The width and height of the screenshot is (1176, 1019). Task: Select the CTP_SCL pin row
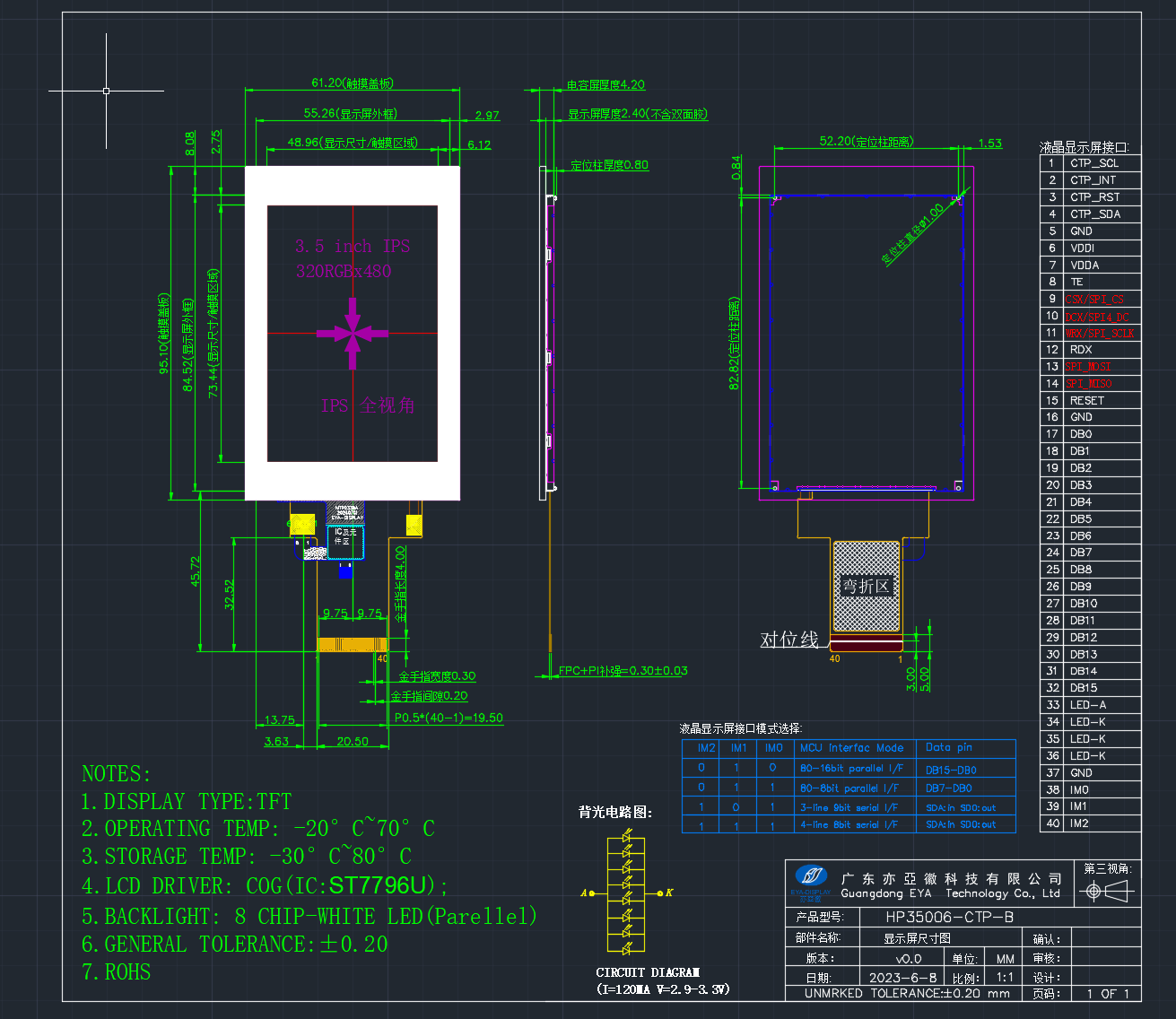pos(1090,163)
